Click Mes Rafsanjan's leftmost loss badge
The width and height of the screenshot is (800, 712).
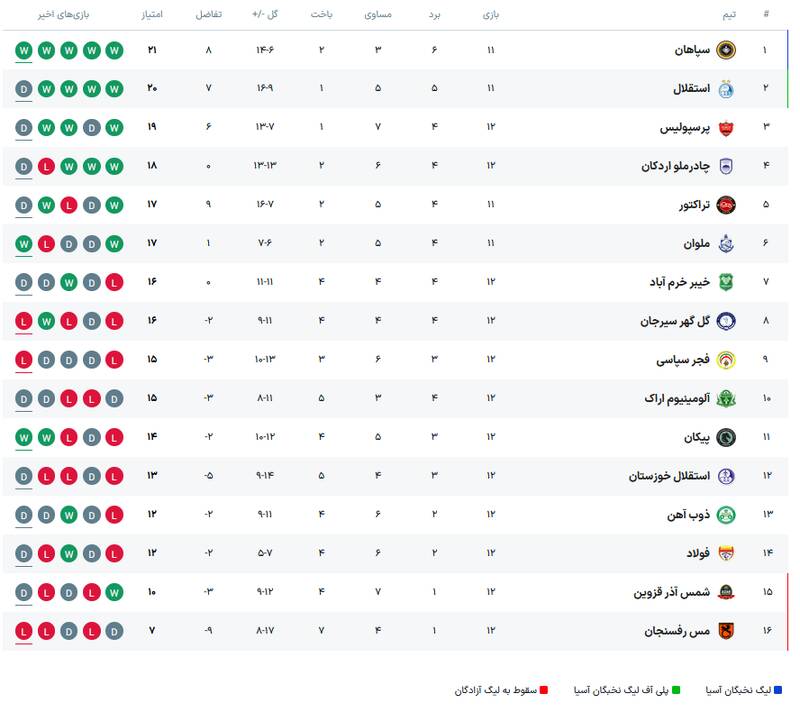23,631
